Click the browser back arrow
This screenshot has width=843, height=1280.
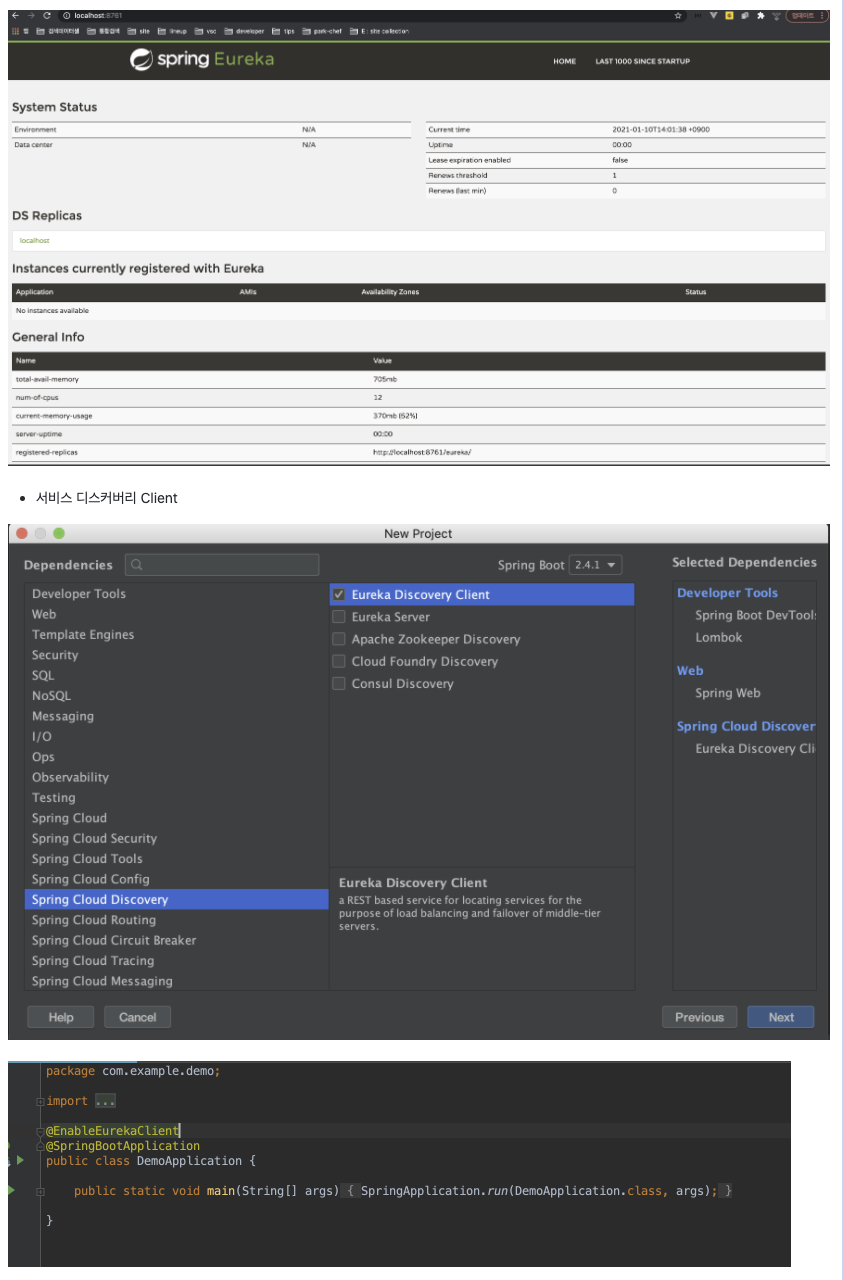pyautogui.click(x=15, y=16)
